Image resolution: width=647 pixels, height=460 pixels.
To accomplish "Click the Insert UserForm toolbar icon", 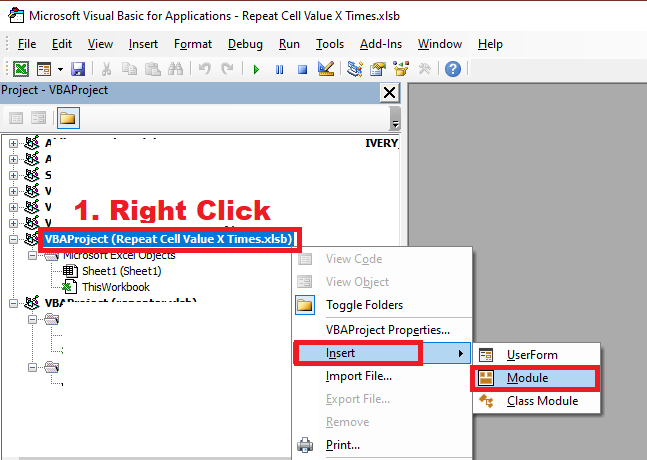I will coord(44,69).
